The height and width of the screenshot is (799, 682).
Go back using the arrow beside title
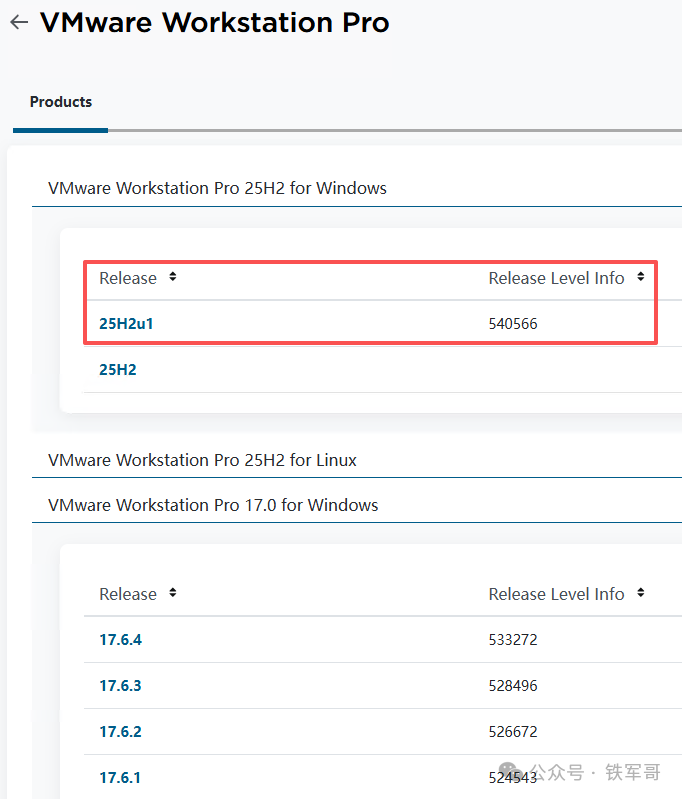[x=19, y=22]
